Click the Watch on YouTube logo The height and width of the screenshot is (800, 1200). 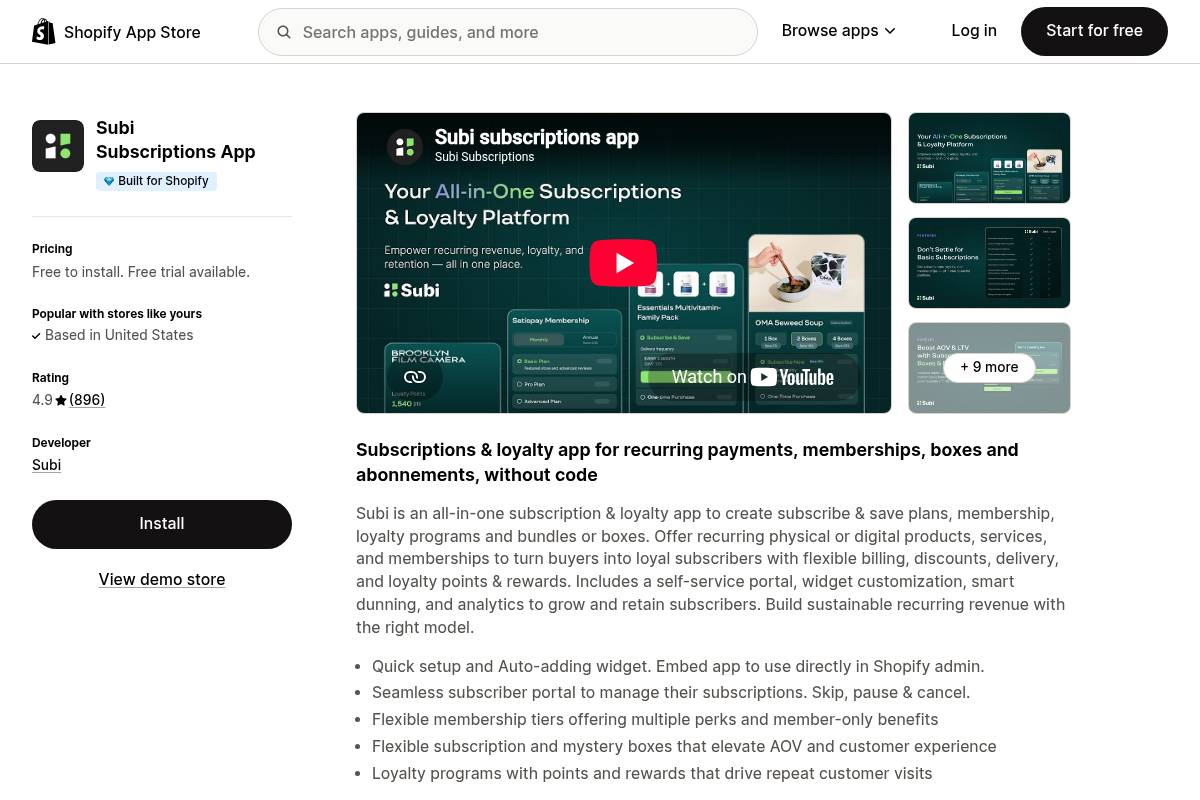pyautogui.click(x=792, y=377)
